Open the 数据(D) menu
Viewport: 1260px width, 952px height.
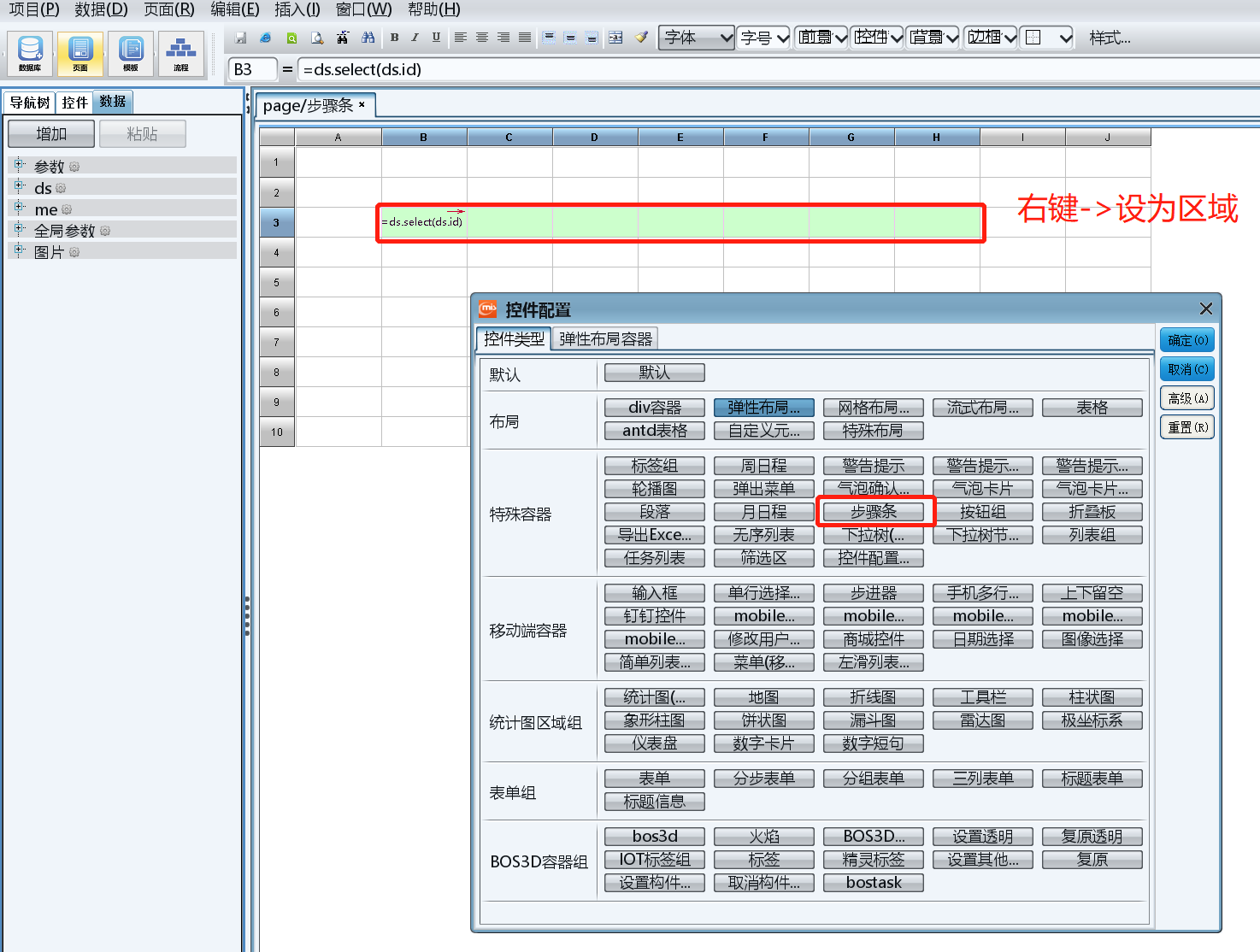pyautogui.click(x=101, y=9)
